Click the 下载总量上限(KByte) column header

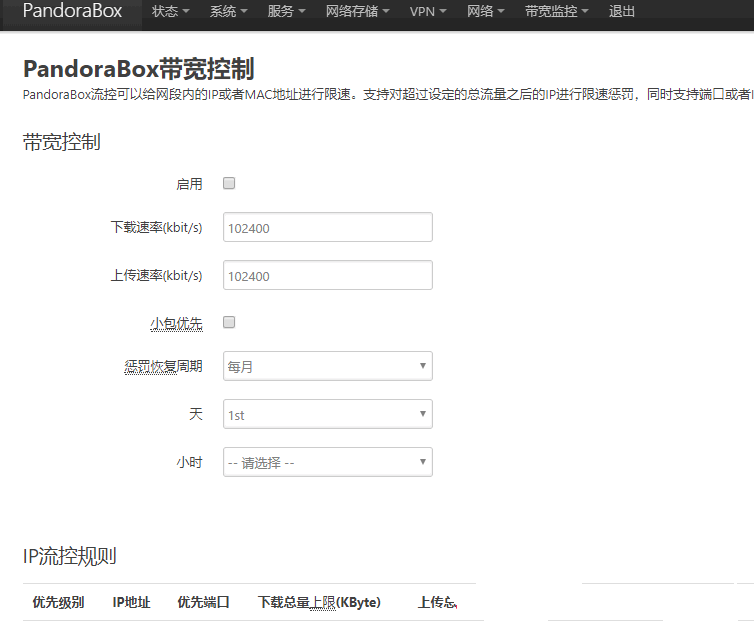[x=319, y=602]
